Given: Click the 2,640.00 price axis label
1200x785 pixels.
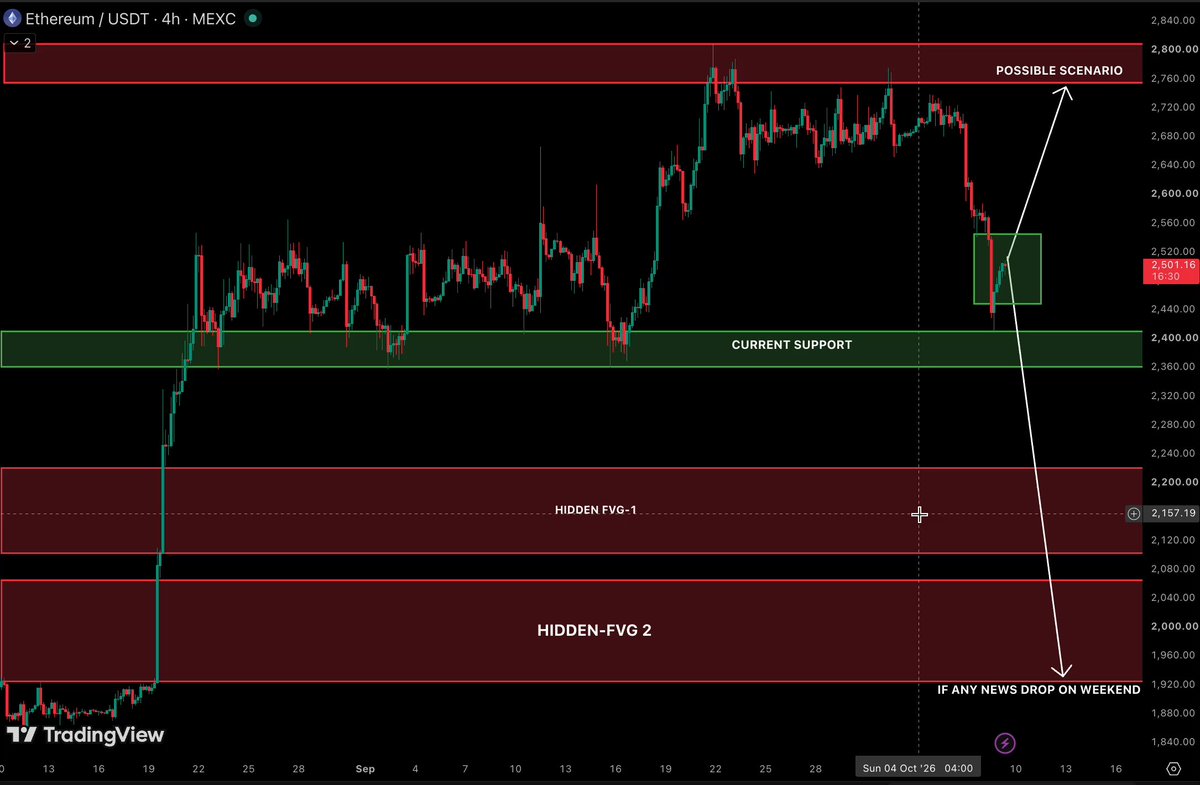Looking at the screenshot, I should [x=1174, y=165].
